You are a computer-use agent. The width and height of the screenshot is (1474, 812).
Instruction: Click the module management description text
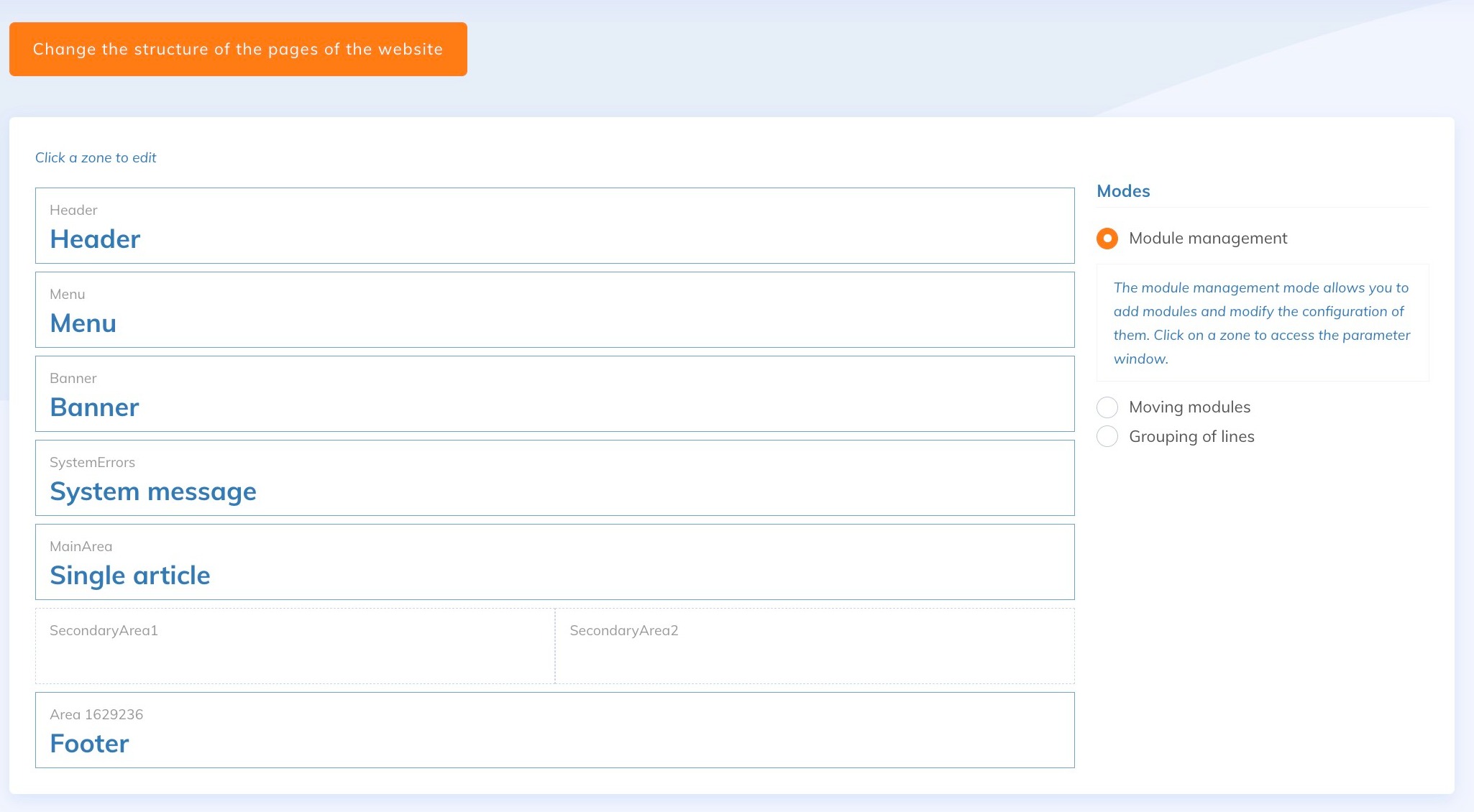(x=1261, y=323)
